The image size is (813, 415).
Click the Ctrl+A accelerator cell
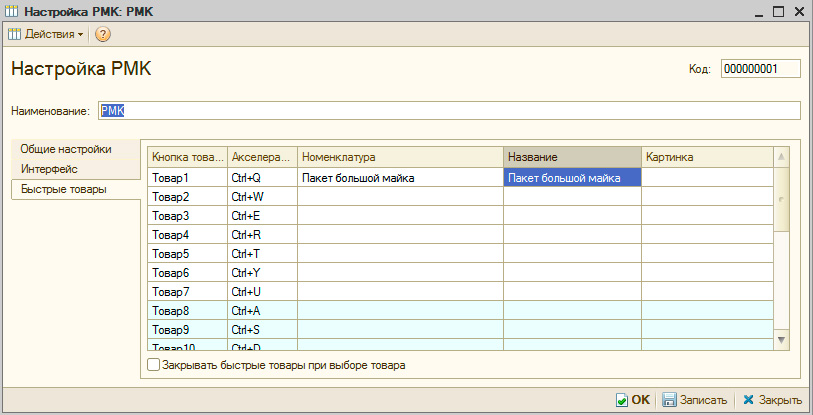click(x=262, y=311)
